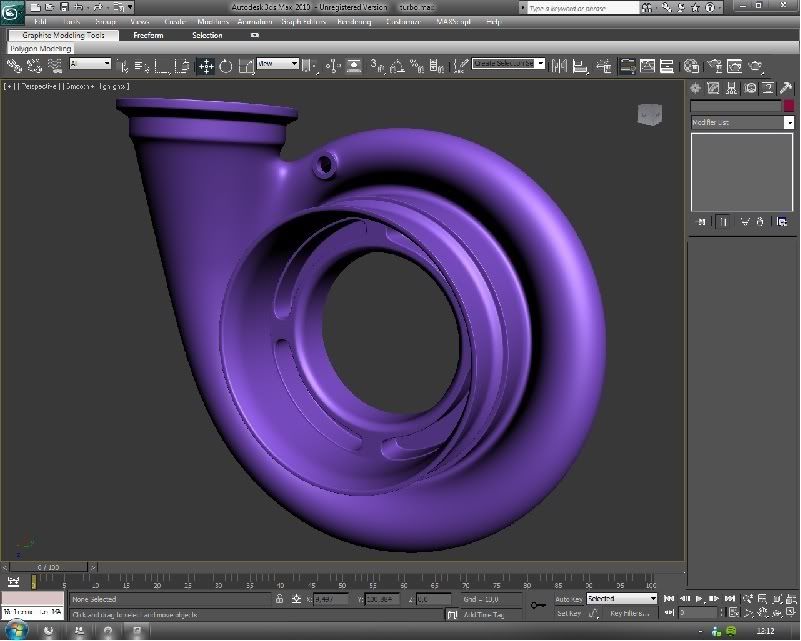Expand the Modifier List dropdown
This screenshot has height=641, width=801.
point(742,122)
